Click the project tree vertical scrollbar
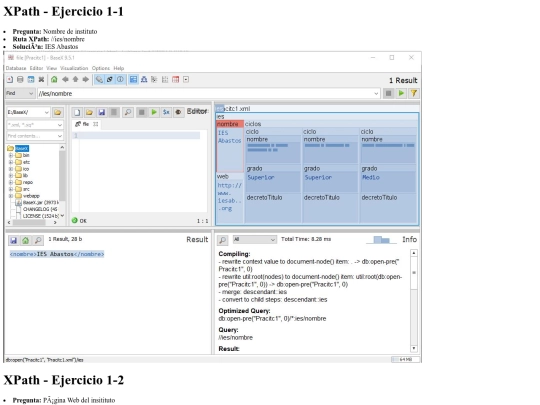Viewport: 540px width, 405px height. coord(62,181)
